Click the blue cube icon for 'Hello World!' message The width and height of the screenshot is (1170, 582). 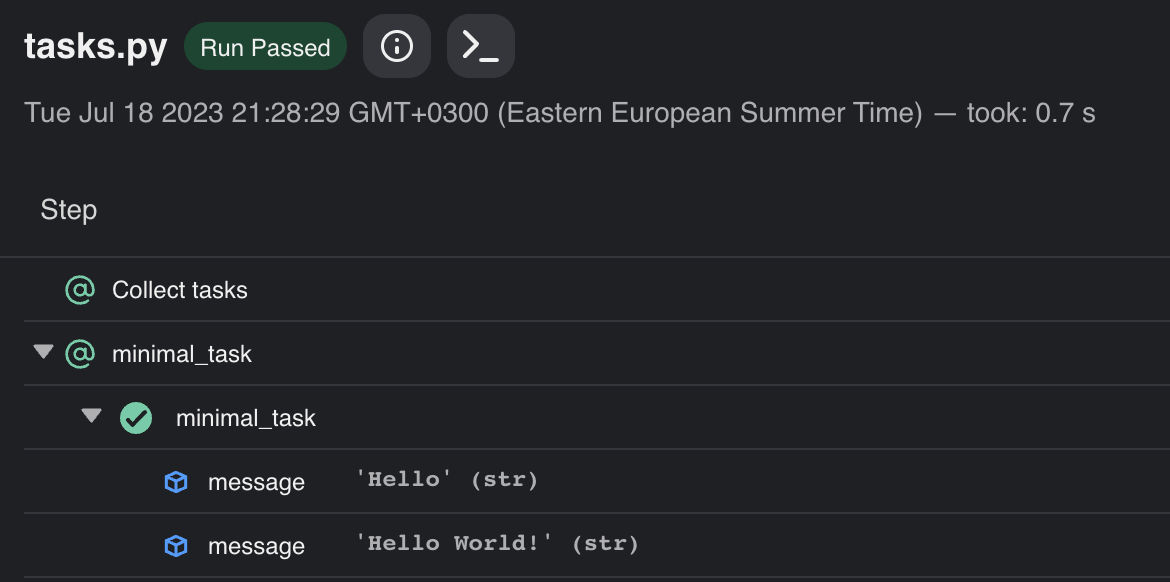[x=176, y=546]
